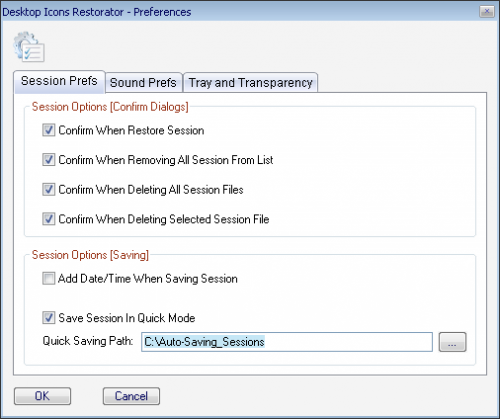Open folder browser with the ellipsis button
Screen dimensions: 500x419
point(452,342)
